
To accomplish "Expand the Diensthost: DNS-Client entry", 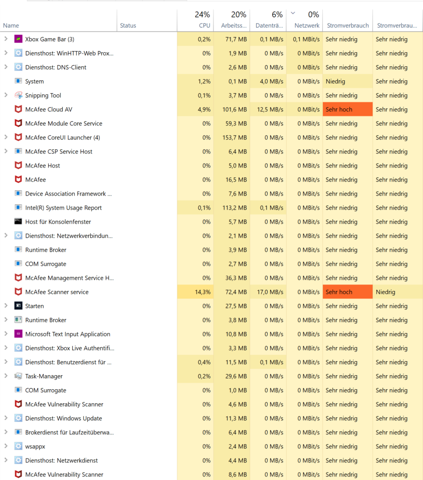I will coord(6,67).
